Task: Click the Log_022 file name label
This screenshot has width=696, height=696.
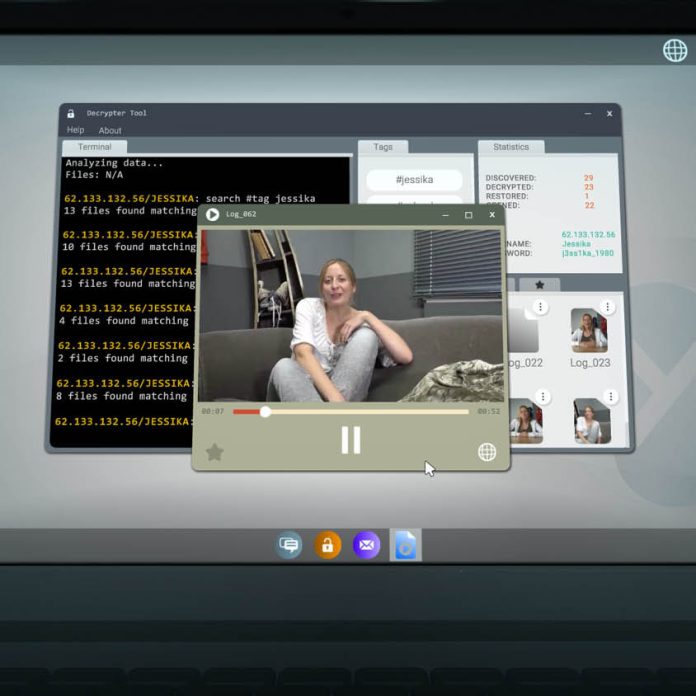Action: coord(526,363)
